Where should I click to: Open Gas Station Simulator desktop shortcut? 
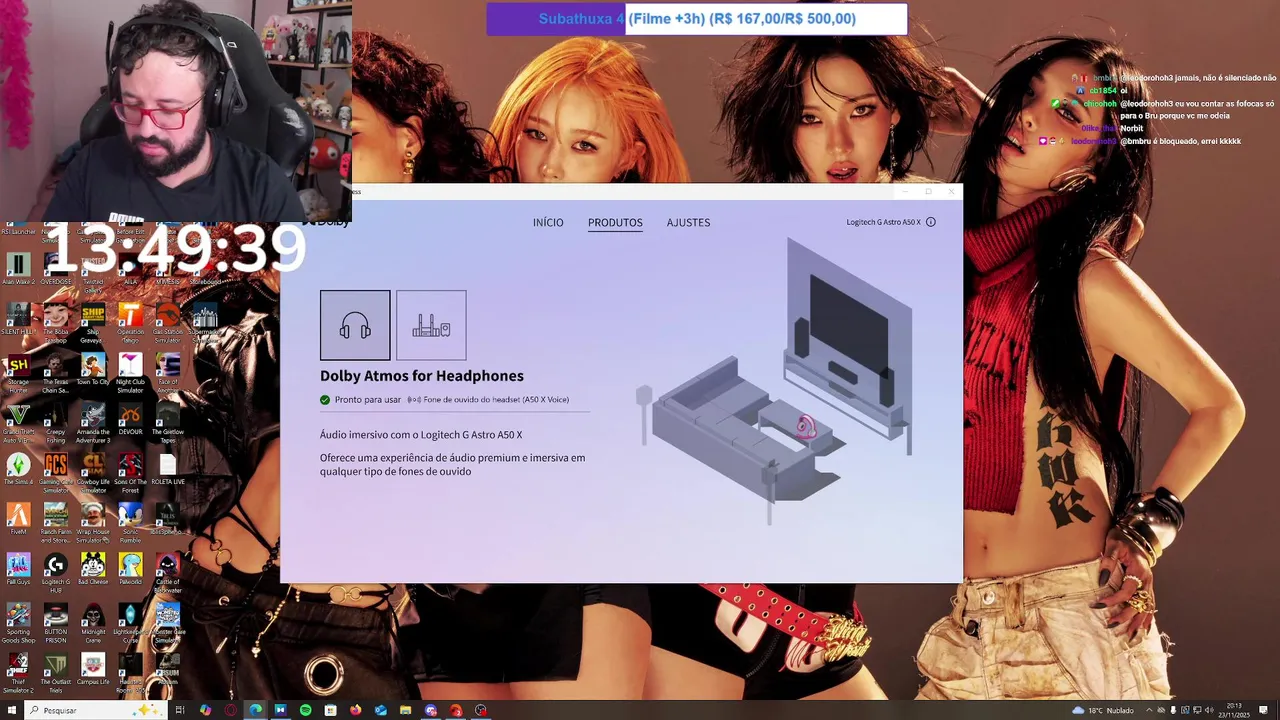(168, 324)
